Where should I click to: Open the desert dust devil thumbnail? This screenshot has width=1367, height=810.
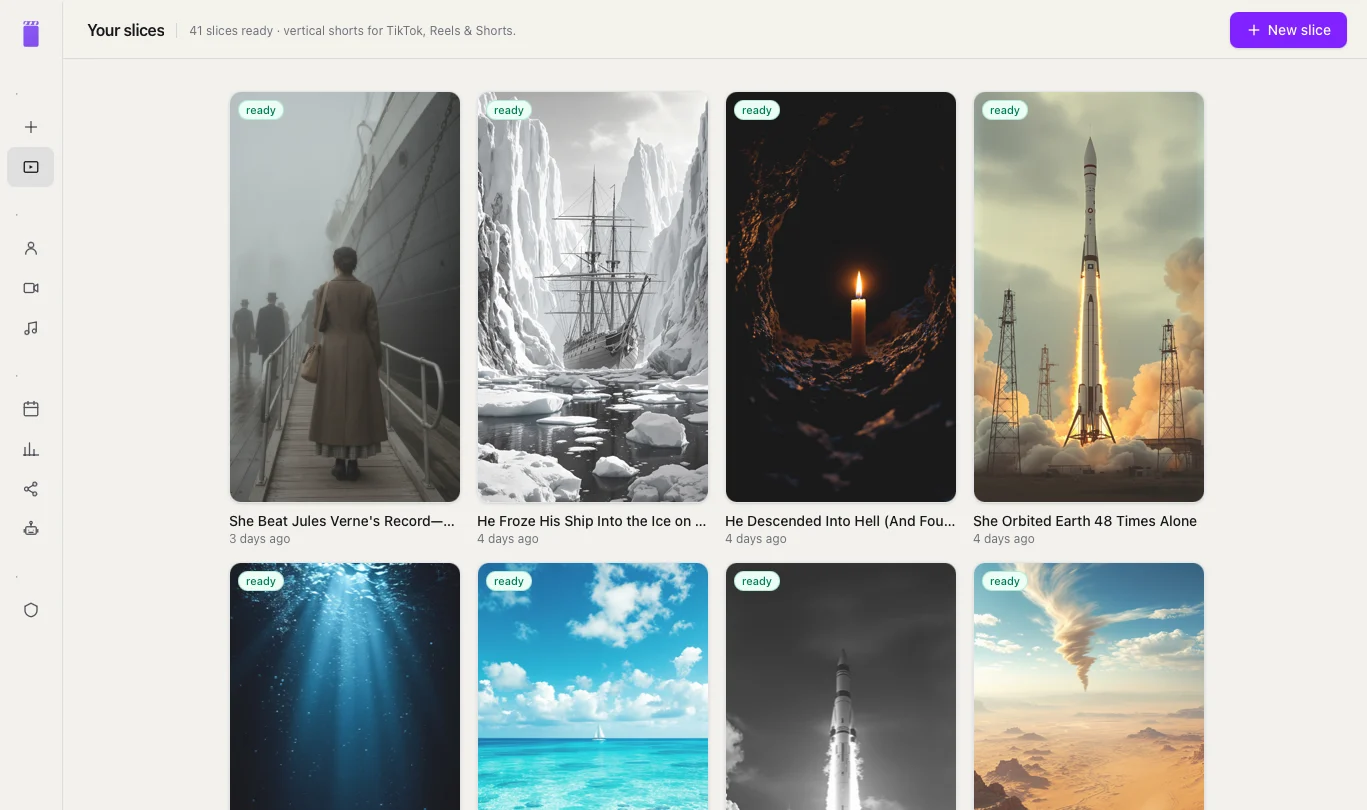[1089, 686]
